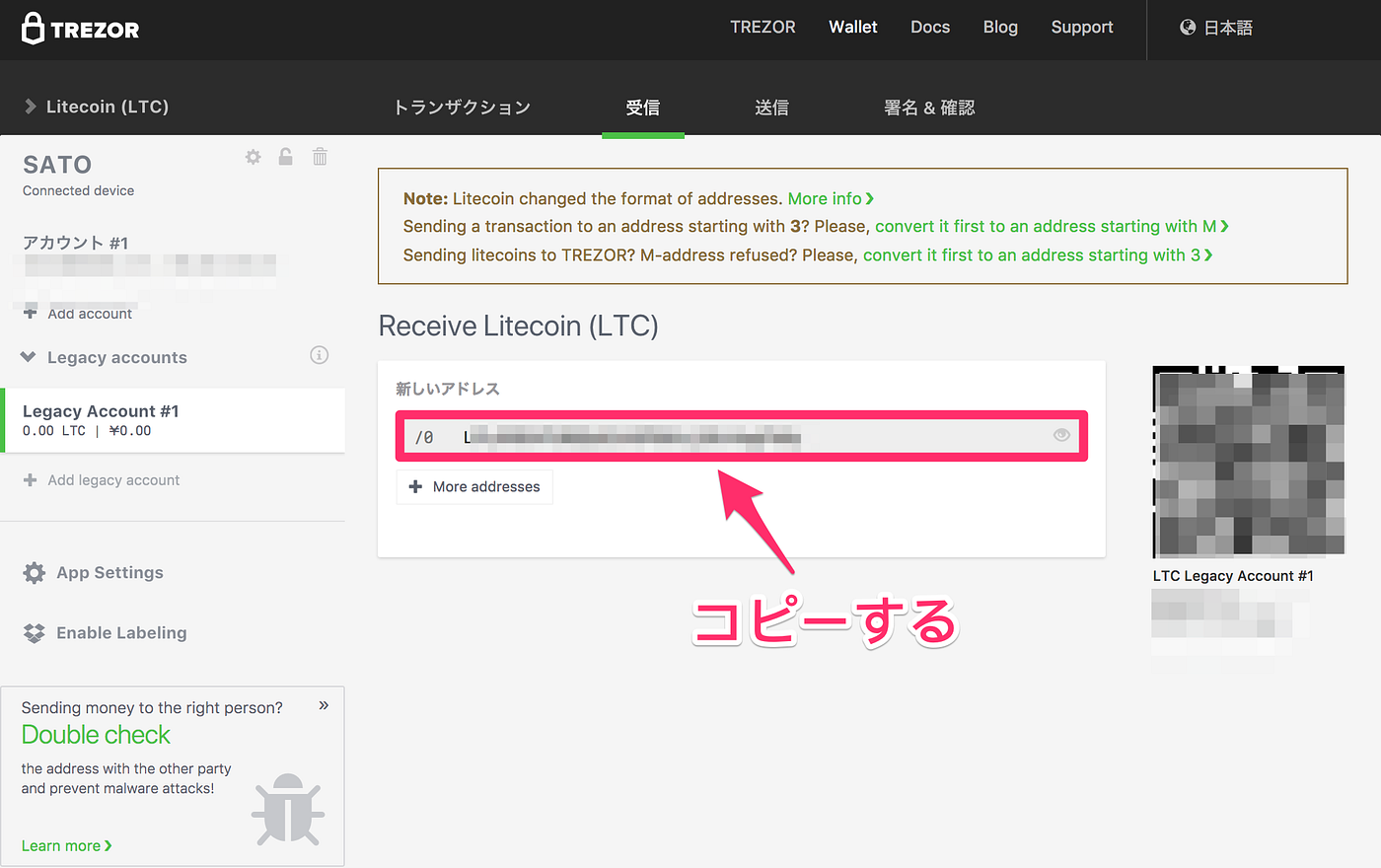Click the Learn more link

tap(67, 846)
